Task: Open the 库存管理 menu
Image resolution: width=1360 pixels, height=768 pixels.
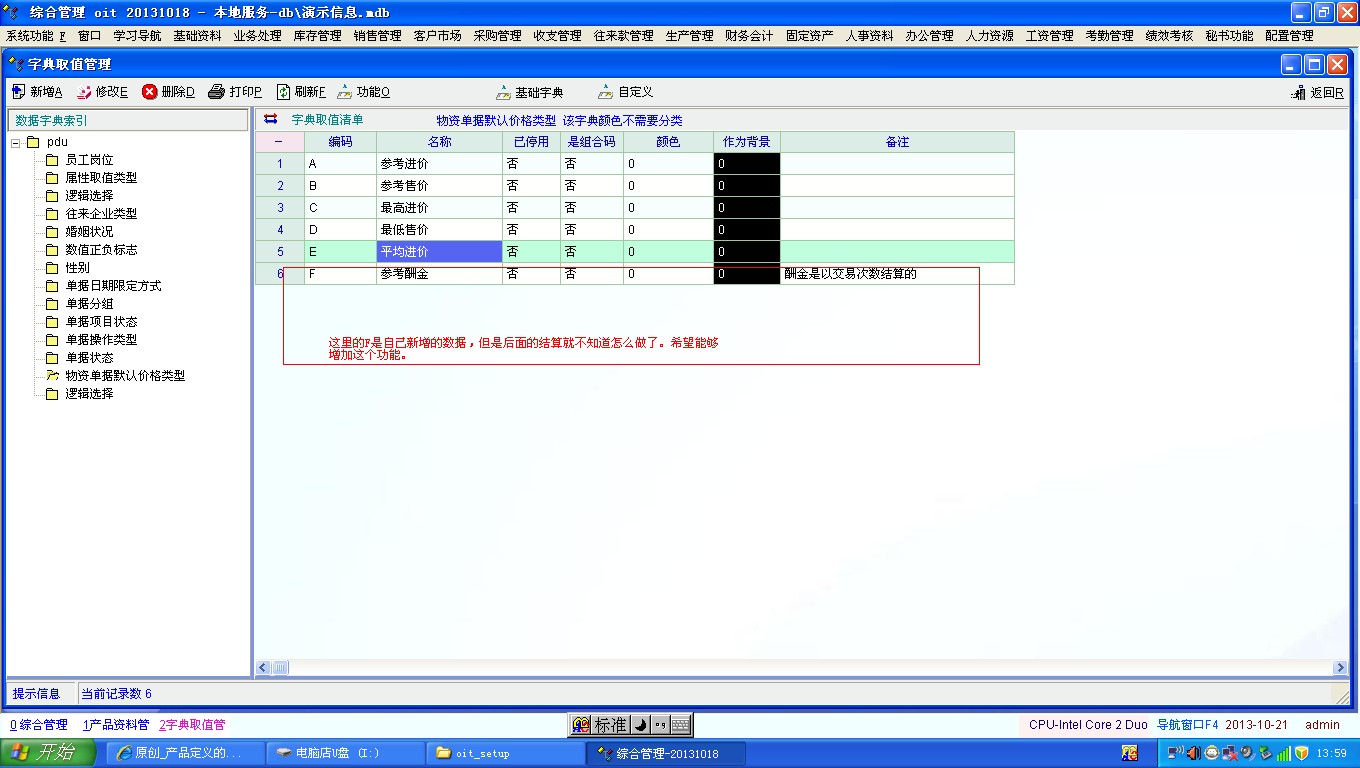Action: [x=317, y=35]
